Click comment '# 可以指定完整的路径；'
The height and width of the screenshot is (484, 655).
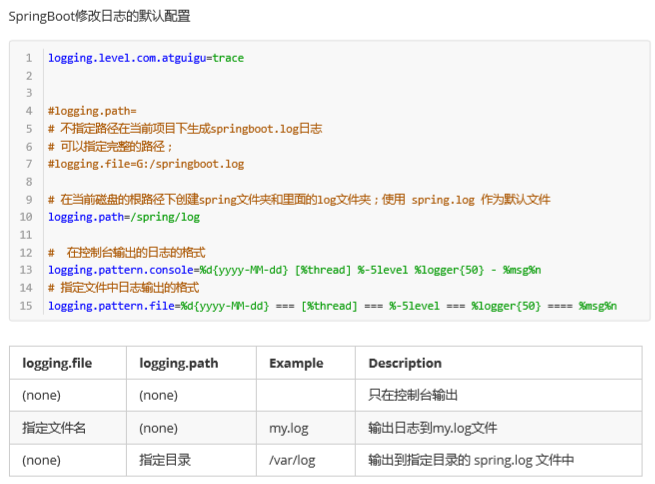[x=110, y=147]
